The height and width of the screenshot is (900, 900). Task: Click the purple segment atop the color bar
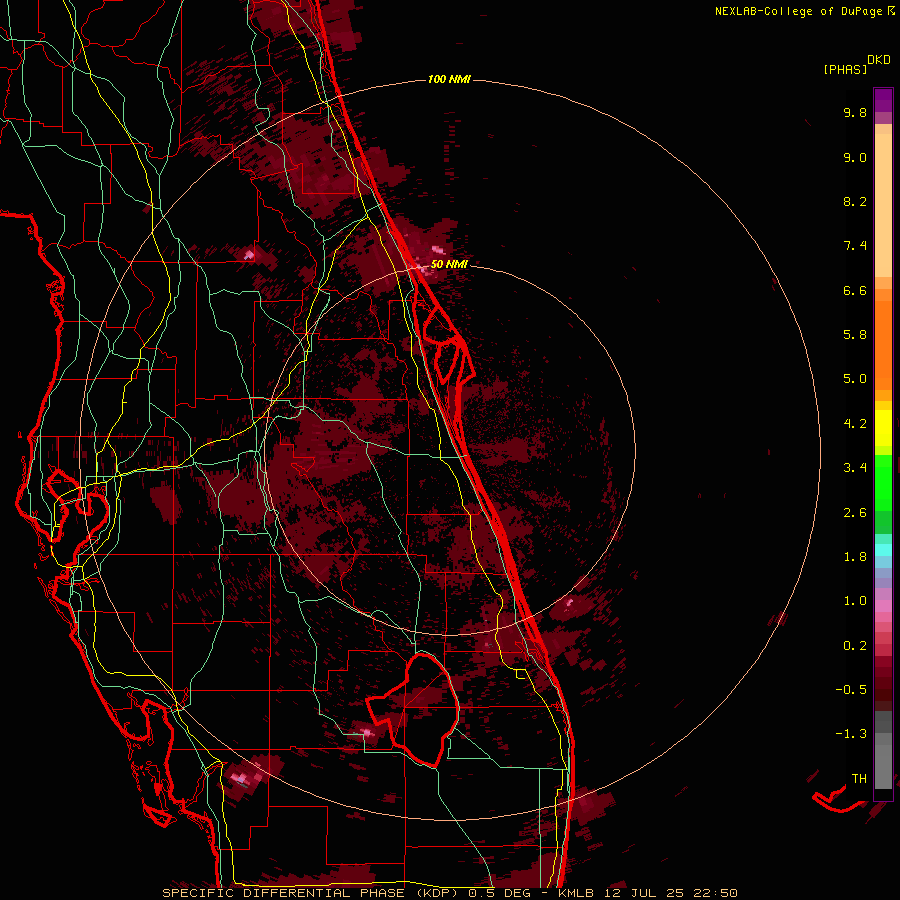point(883,100)
